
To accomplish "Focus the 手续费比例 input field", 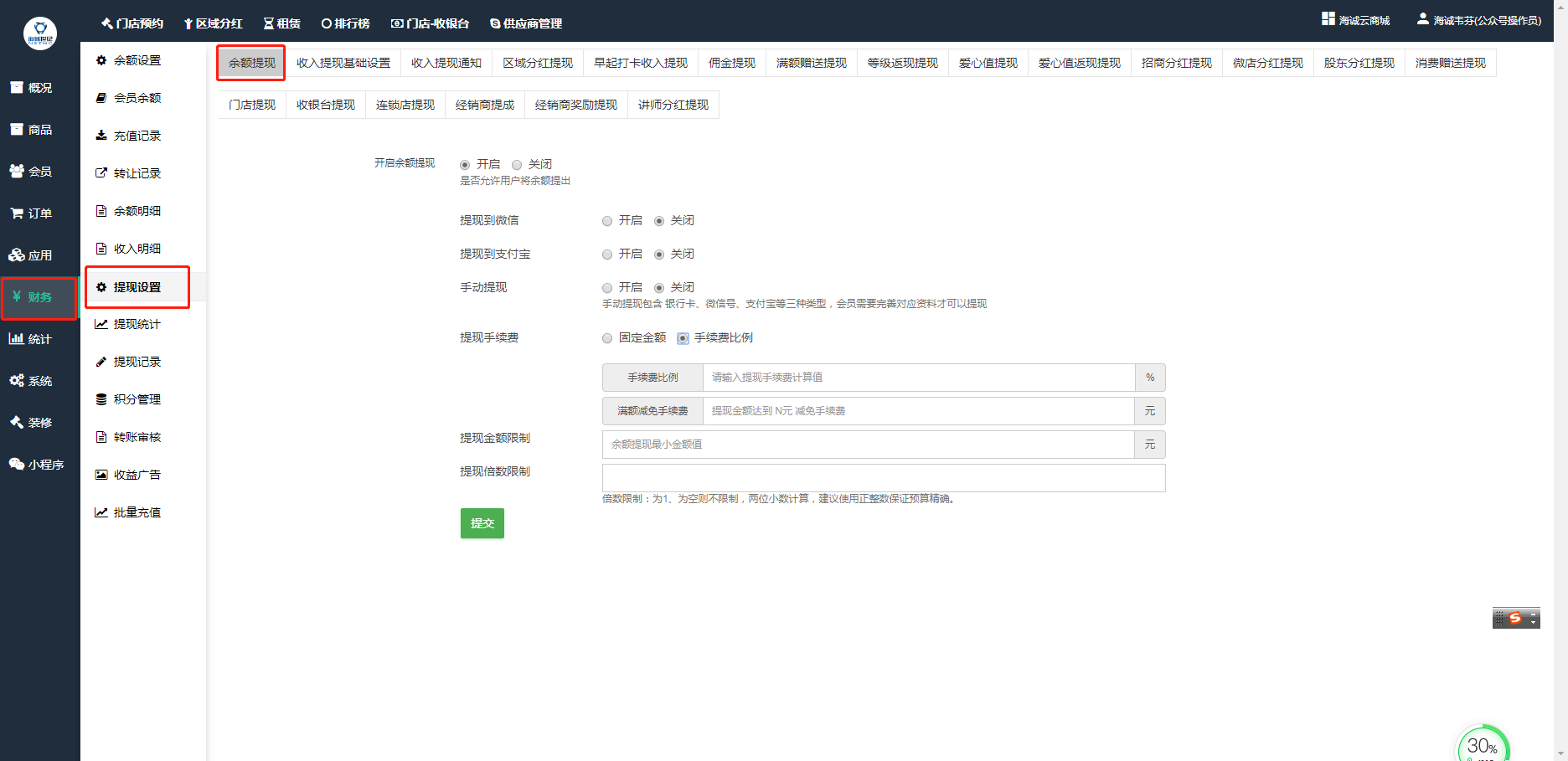I will 919,378.
